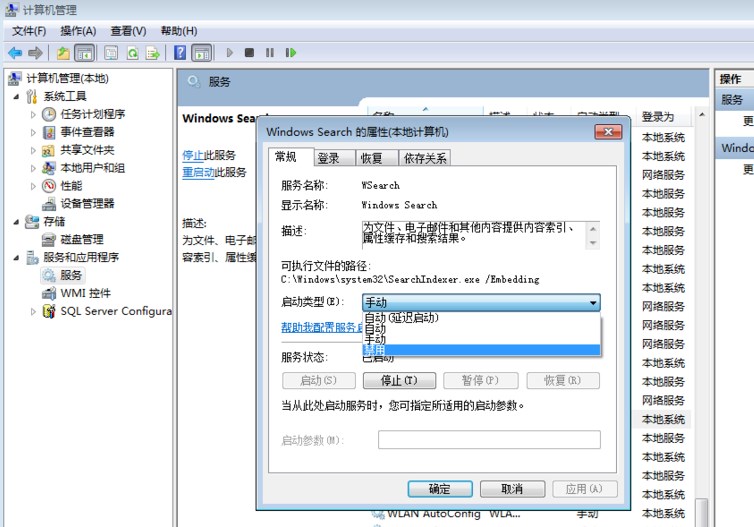Open the 帮助(H) menu
Screen dimensions: 754x527
[178, 31]
